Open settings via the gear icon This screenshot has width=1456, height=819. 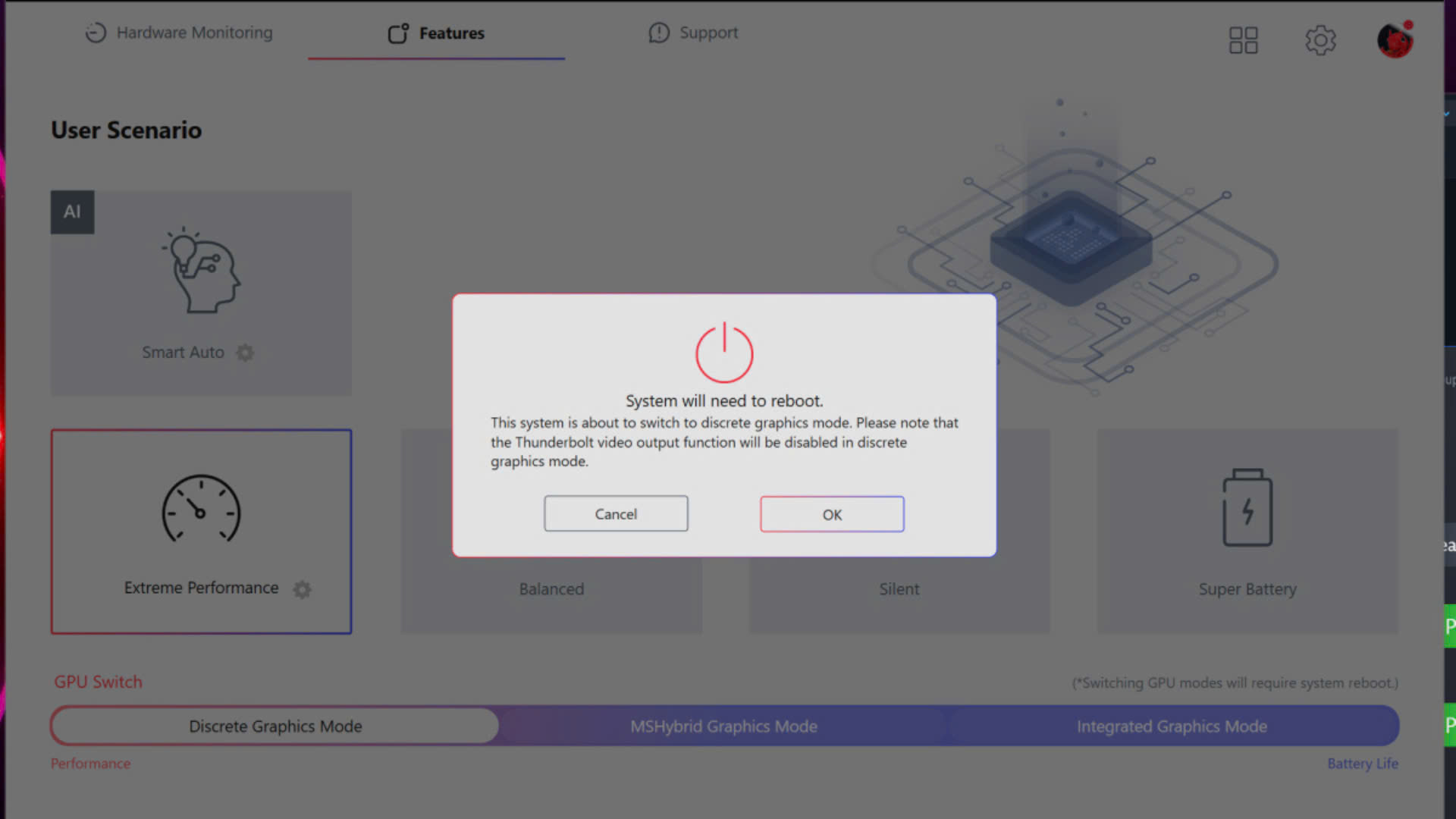point(1320,40)
